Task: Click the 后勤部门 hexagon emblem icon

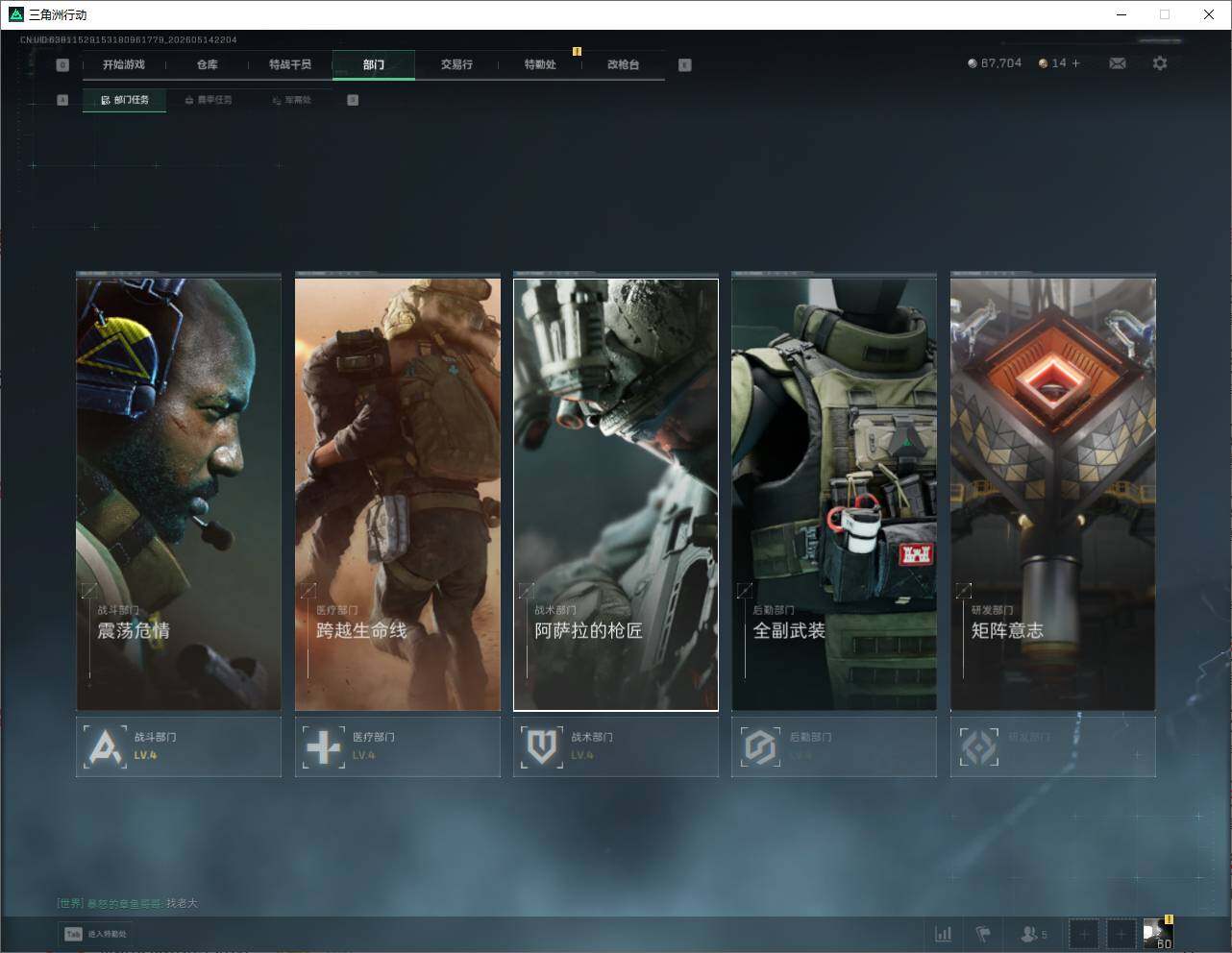Action: [760, 746]
